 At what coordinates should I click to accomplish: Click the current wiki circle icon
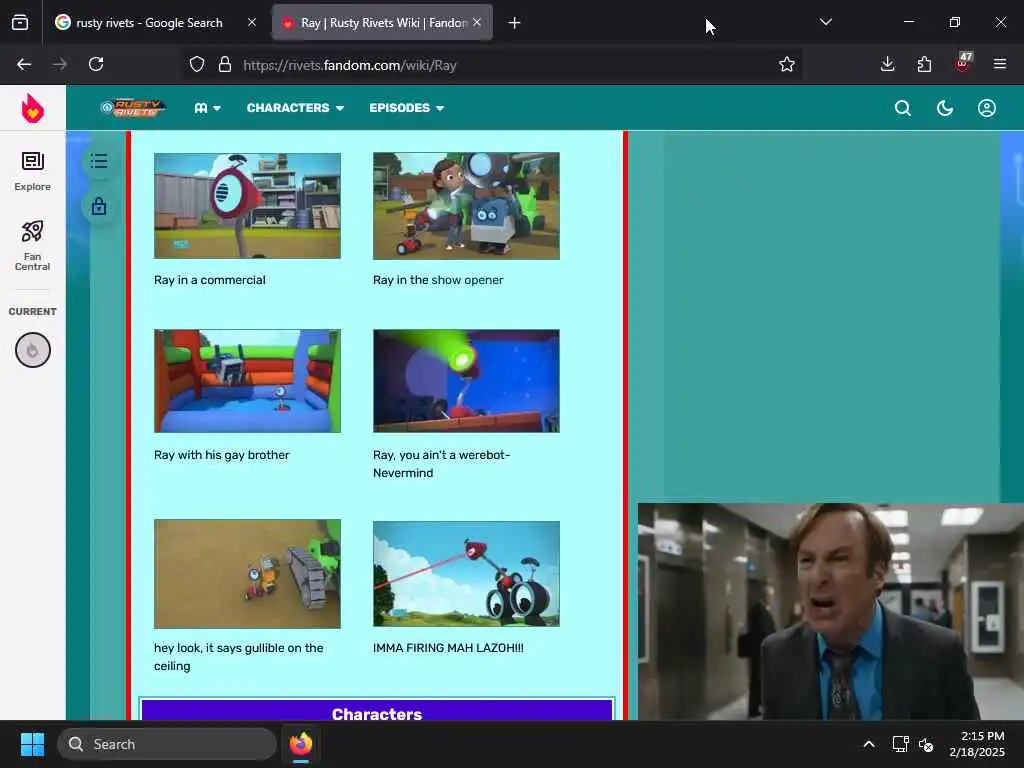[33, 350]
